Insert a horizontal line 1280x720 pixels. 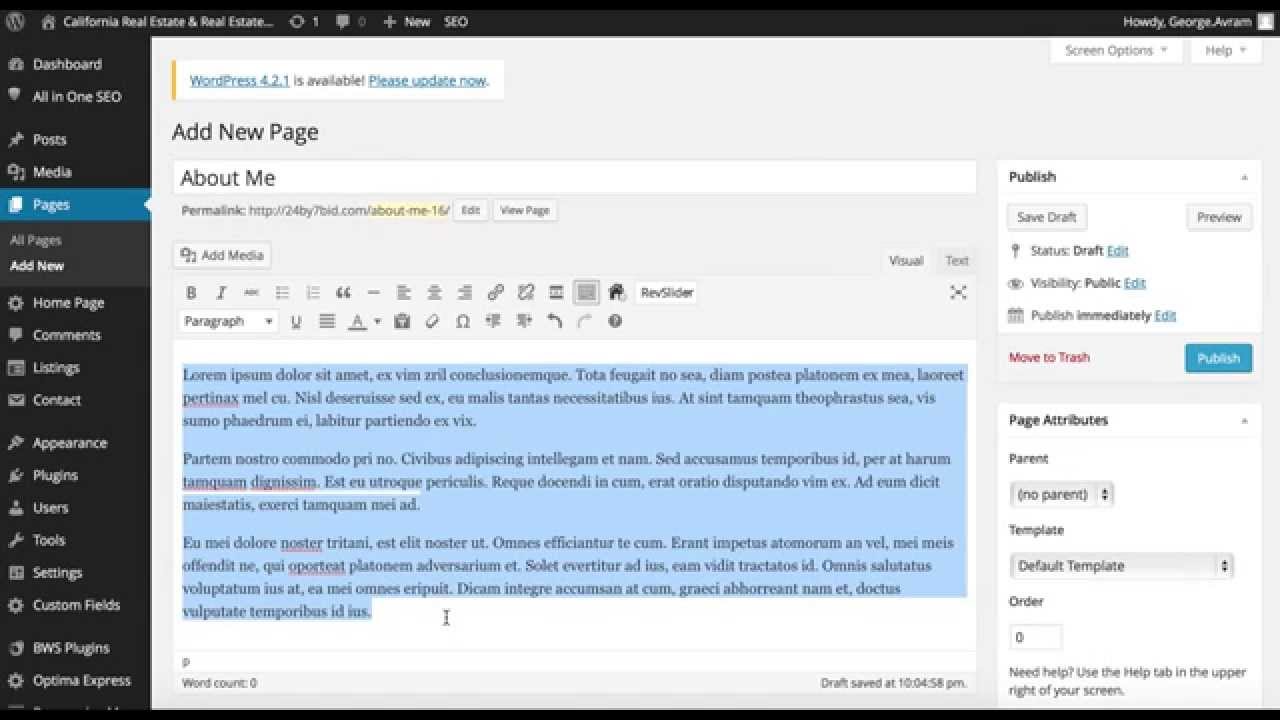[373, 293]
